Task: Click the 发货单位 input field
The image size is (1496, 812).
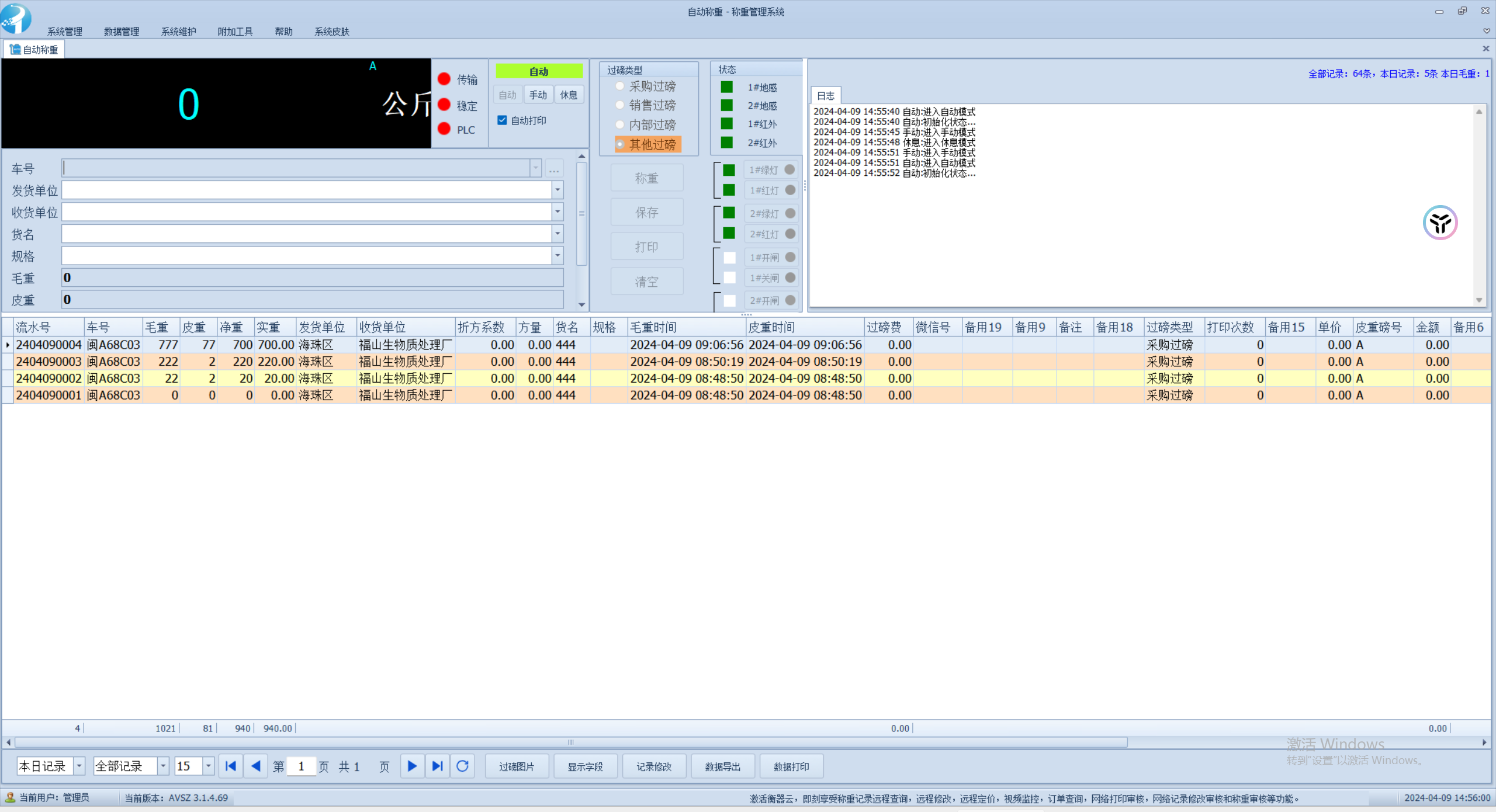Action: tap(307, 190)
